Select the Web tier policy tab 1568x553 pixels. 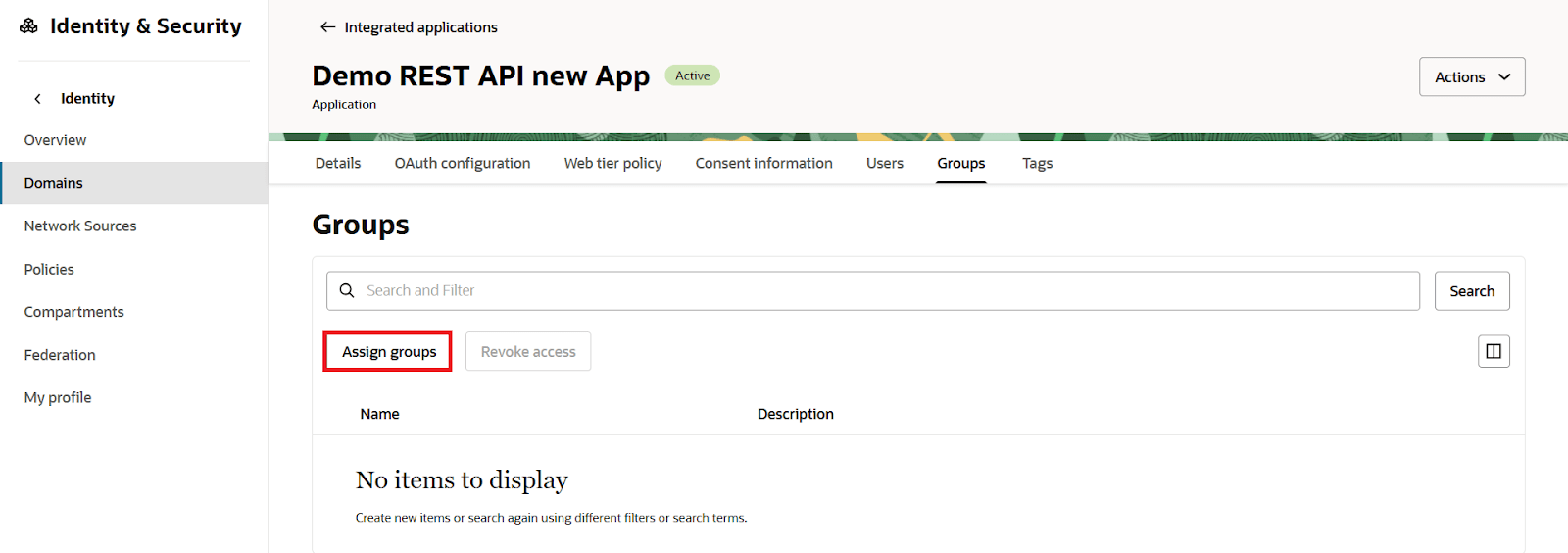tap(613, 163)
